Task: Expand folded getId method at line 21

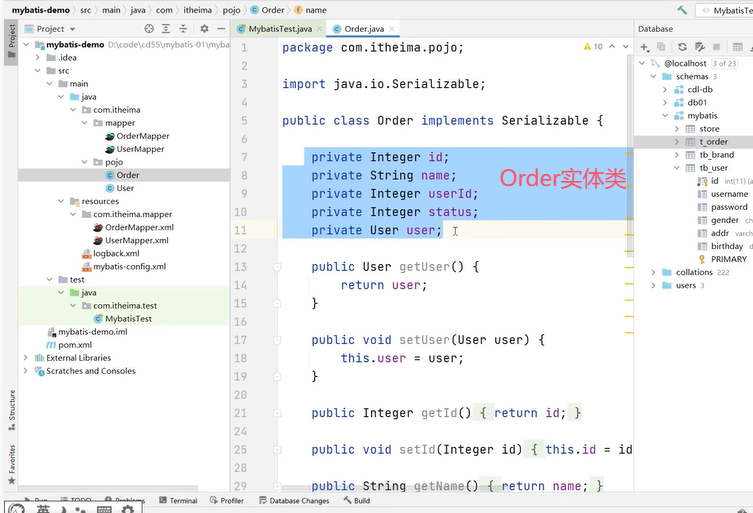Action: pos(277,413)
